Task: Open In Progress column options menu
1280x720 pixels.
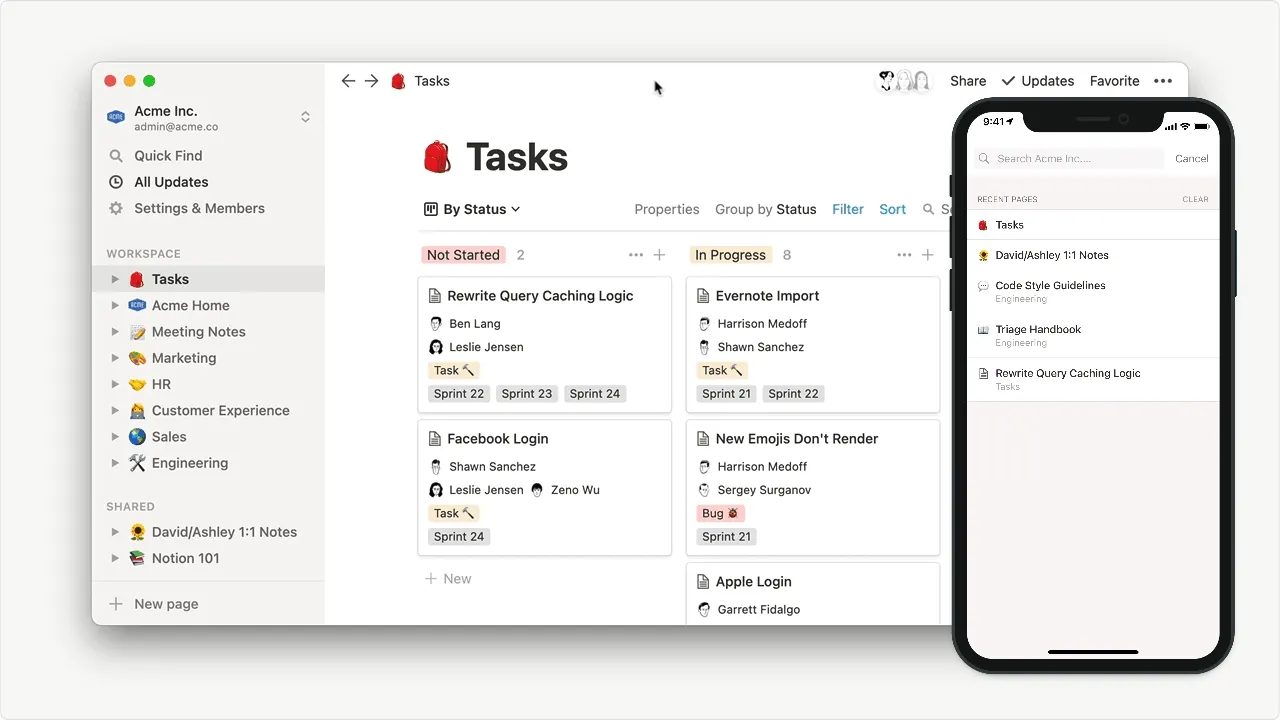Action: (x=904, y=255)
